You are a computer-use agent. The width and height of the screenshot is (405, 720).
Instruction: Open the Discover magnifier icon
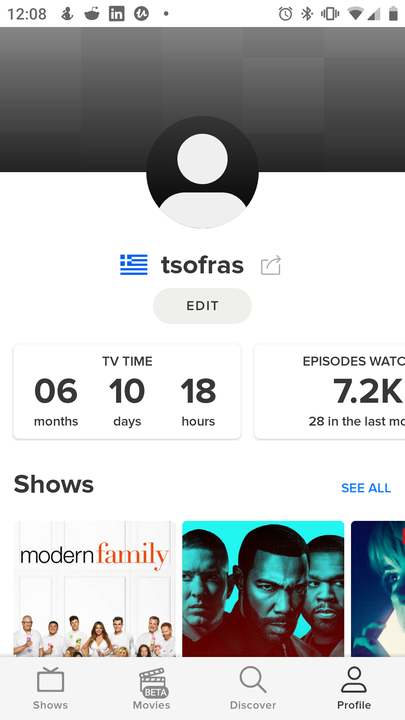pyautogui.click(x=253, y=680)
